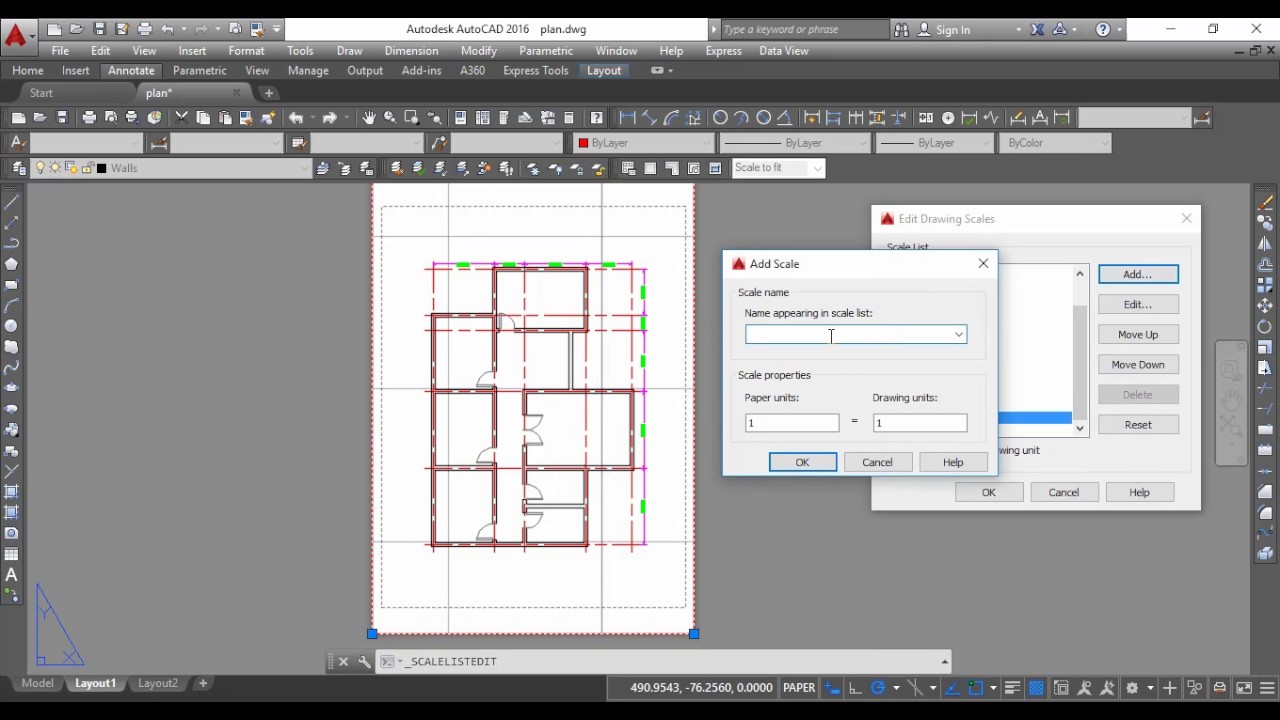This screenshot has width=1280, height=720.
Task: Select the Arc Length dimension tool
Action: pyautogui.click(x=672, y=117)
